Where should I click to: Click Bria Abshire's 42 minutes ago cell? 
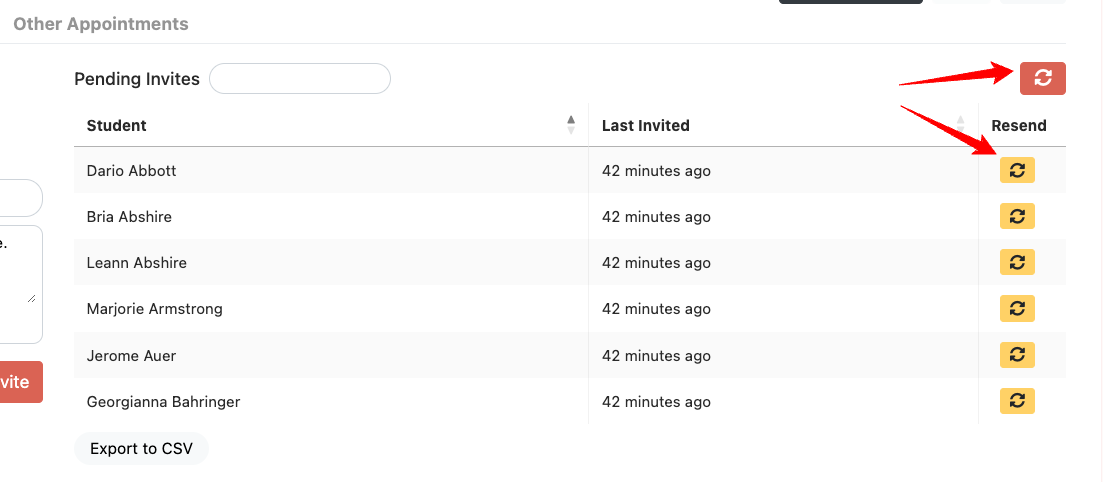point(656,217)
